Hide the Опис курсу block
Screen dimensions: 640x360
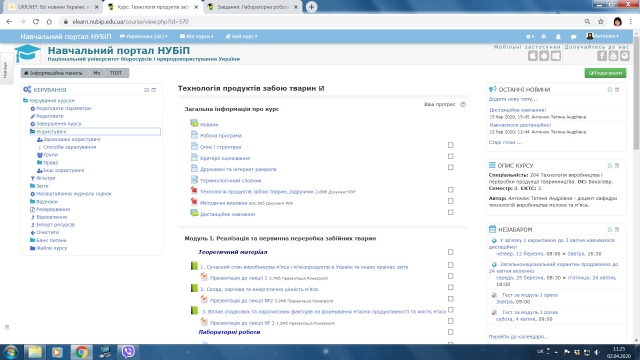click(x=610, y=165)
